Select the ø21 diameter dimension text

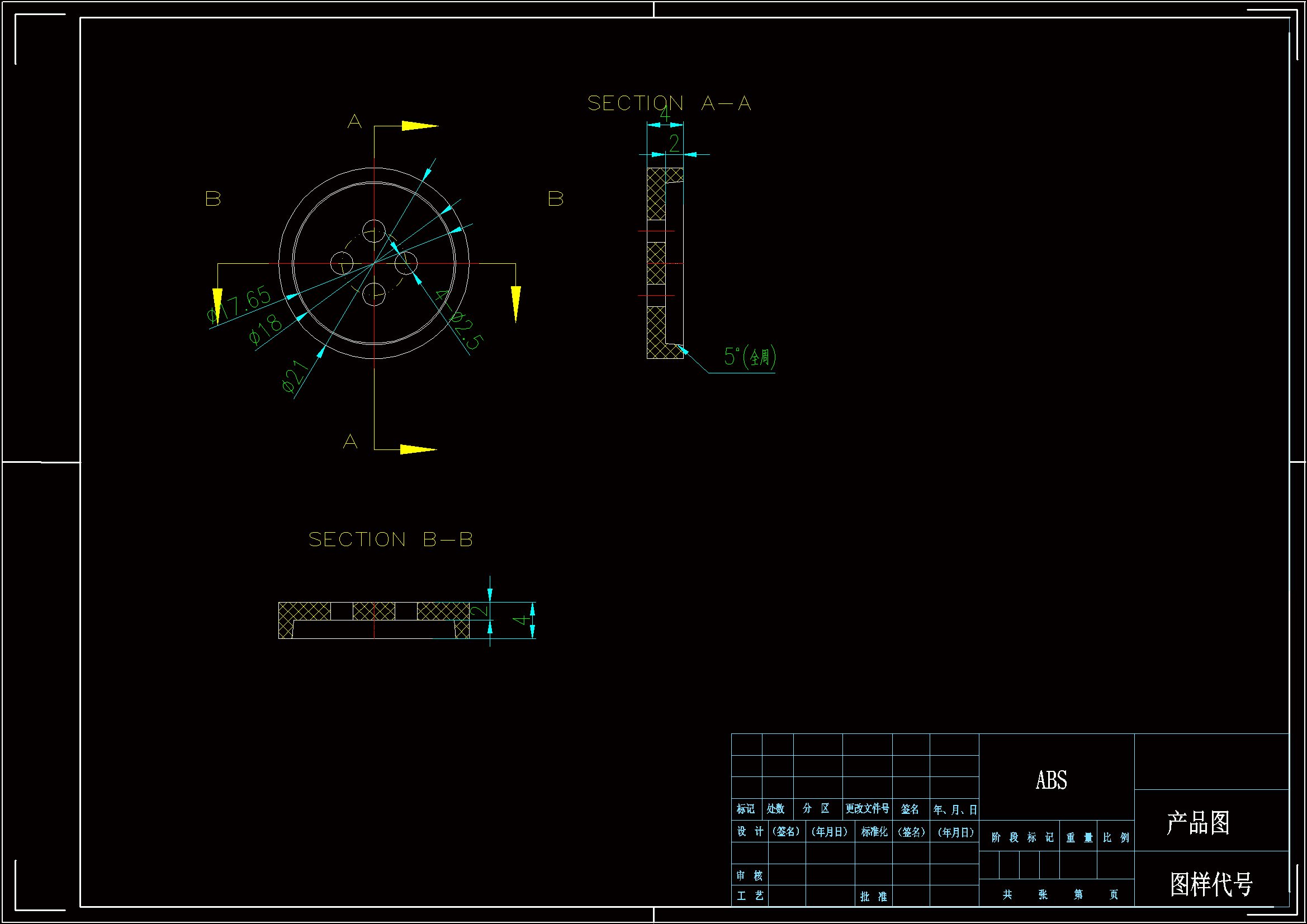click(x=296, y=376)
